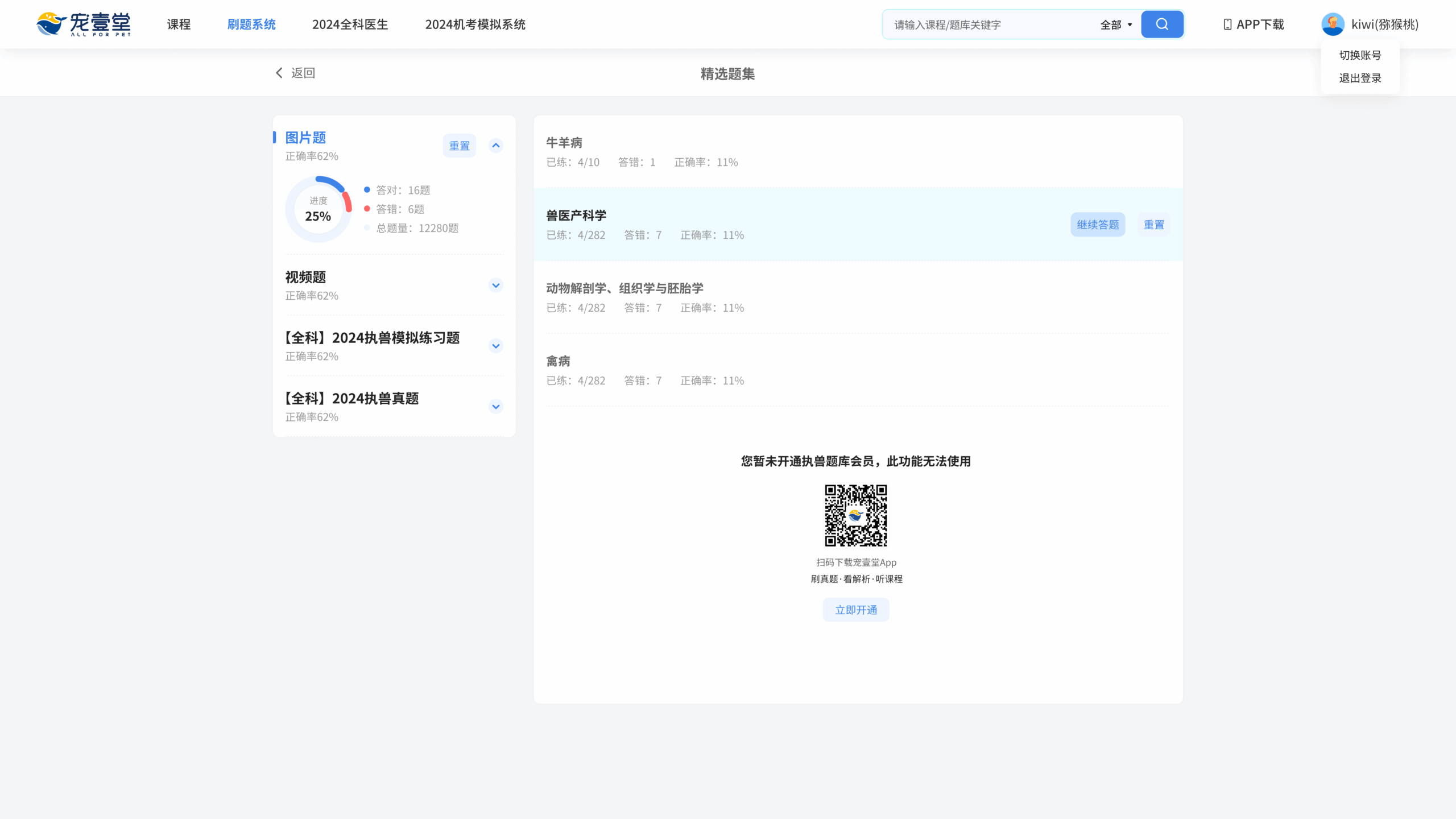1456x819 pixels.
Task: Click the 立即开通 button
Action: point(855,610)
